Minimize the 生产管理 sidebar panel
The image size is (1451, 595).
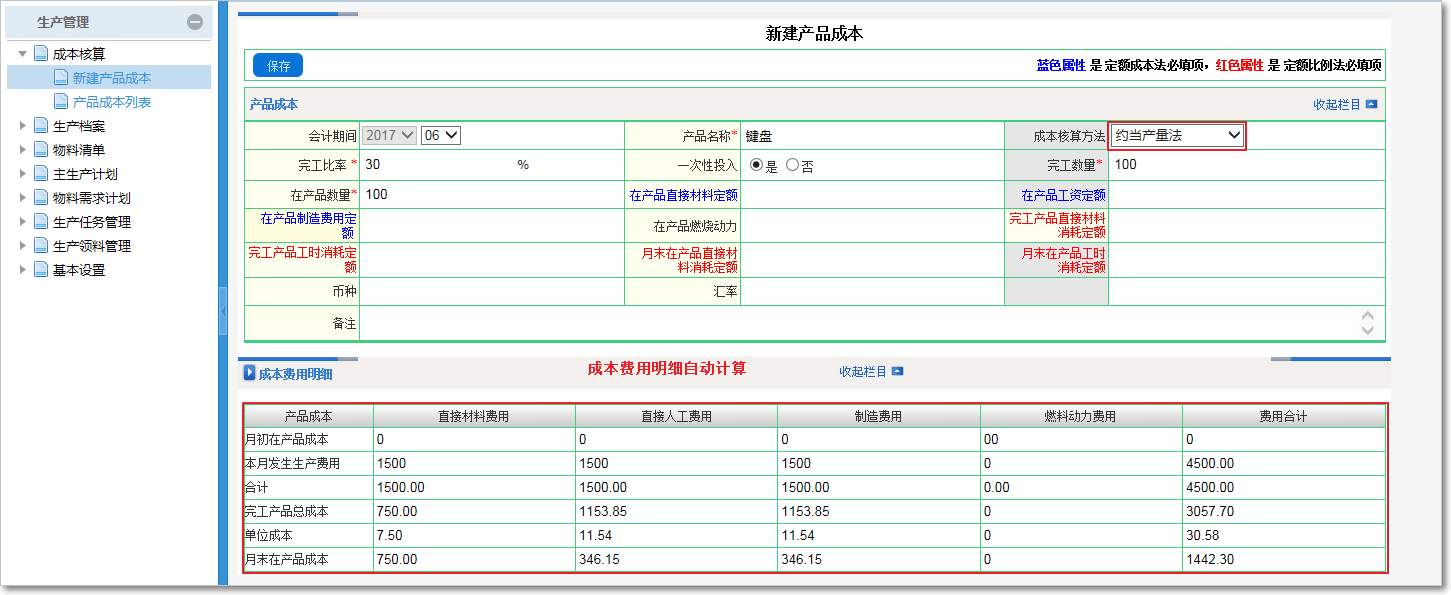pyautogui.click(x=196, y=20)
